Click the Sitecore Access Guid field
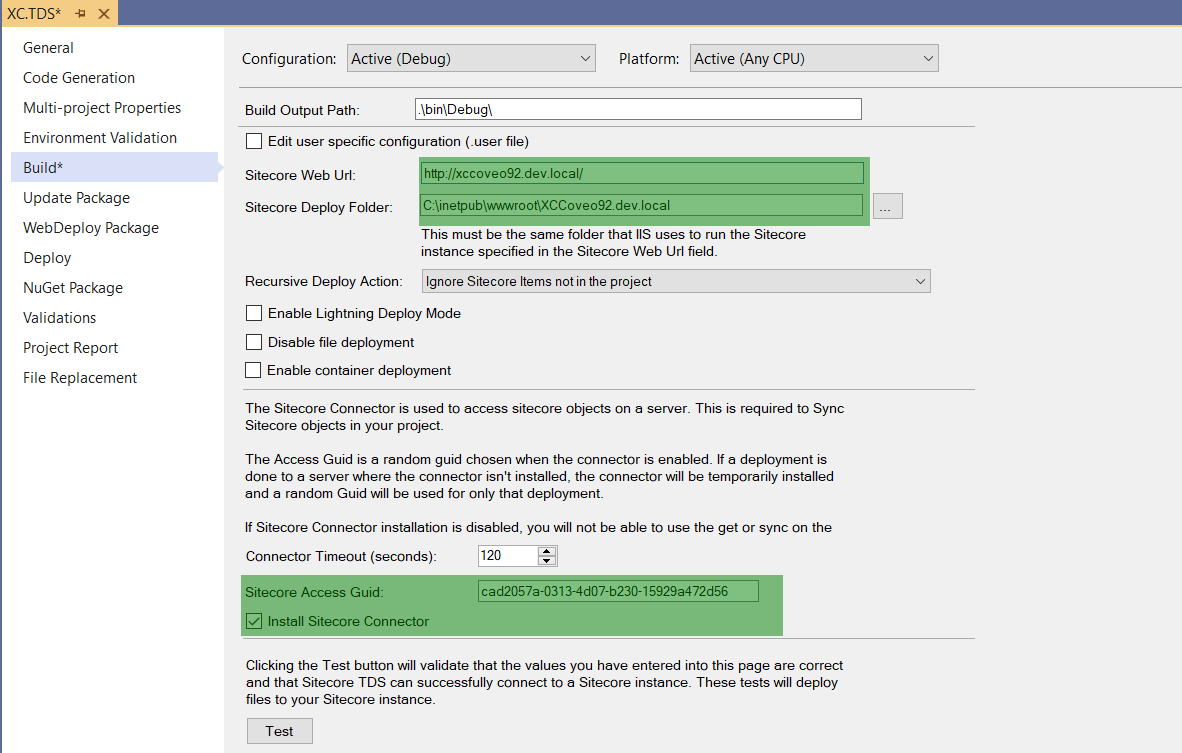The height and width of the screenshot is (753, 1182). pos(618,592)
